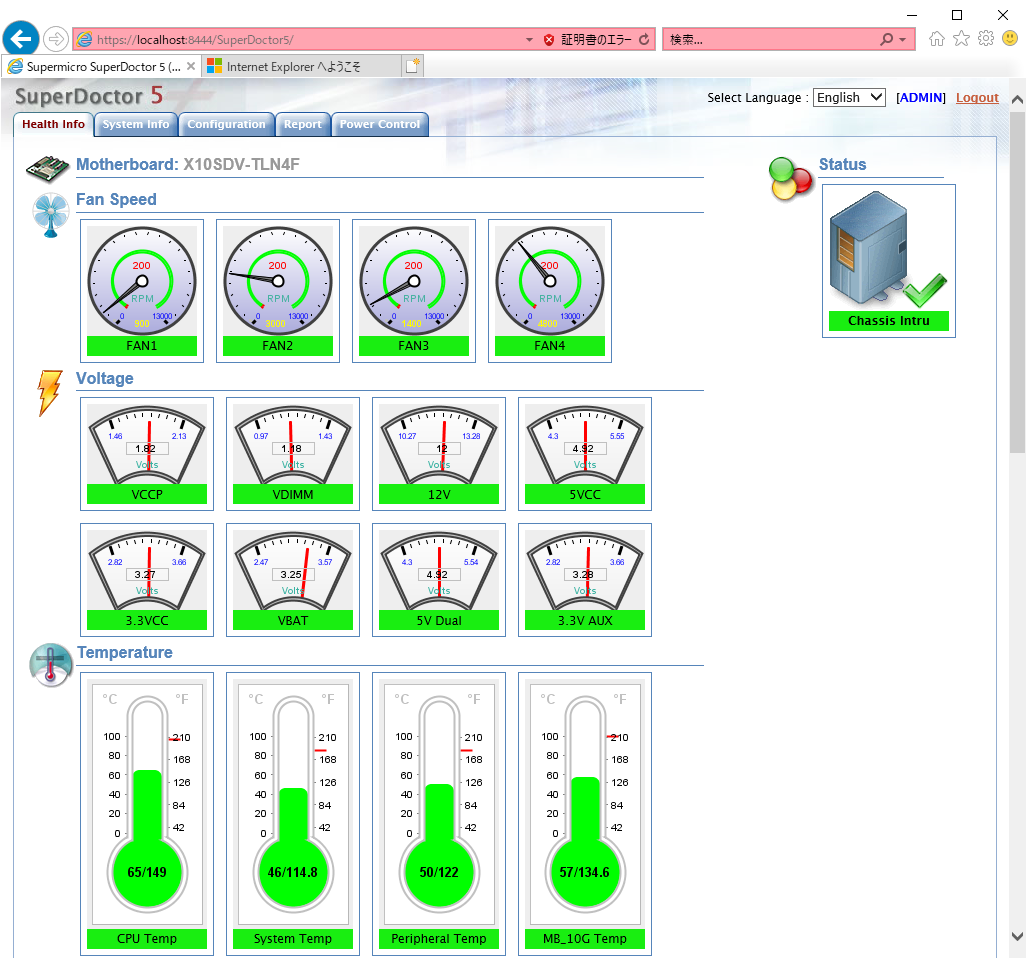Select the Health Info tab

[54, 124]
